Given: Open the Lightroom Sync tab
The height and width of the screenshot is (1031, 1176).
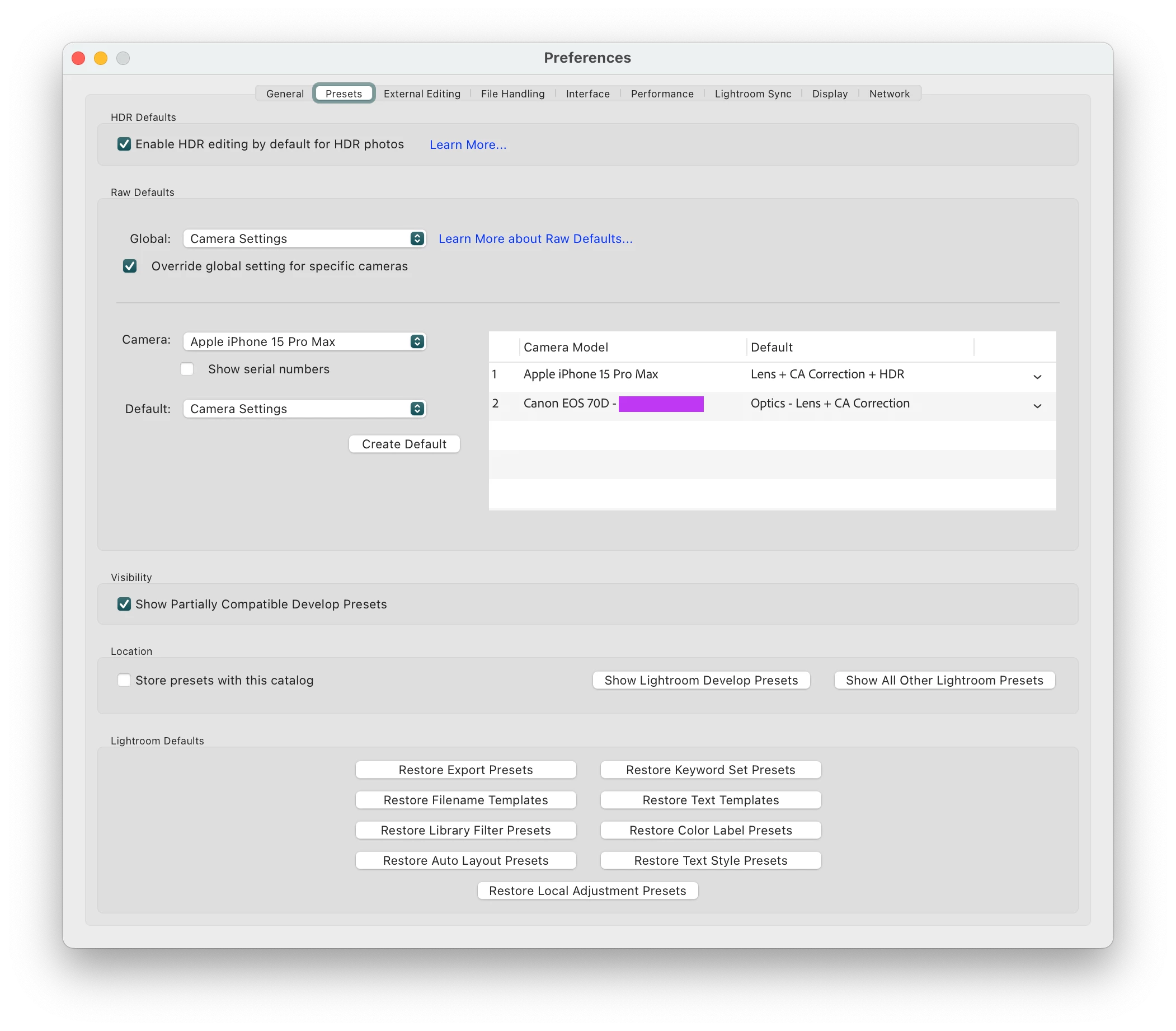Looking at the screenshot, I should pos(752,94).
